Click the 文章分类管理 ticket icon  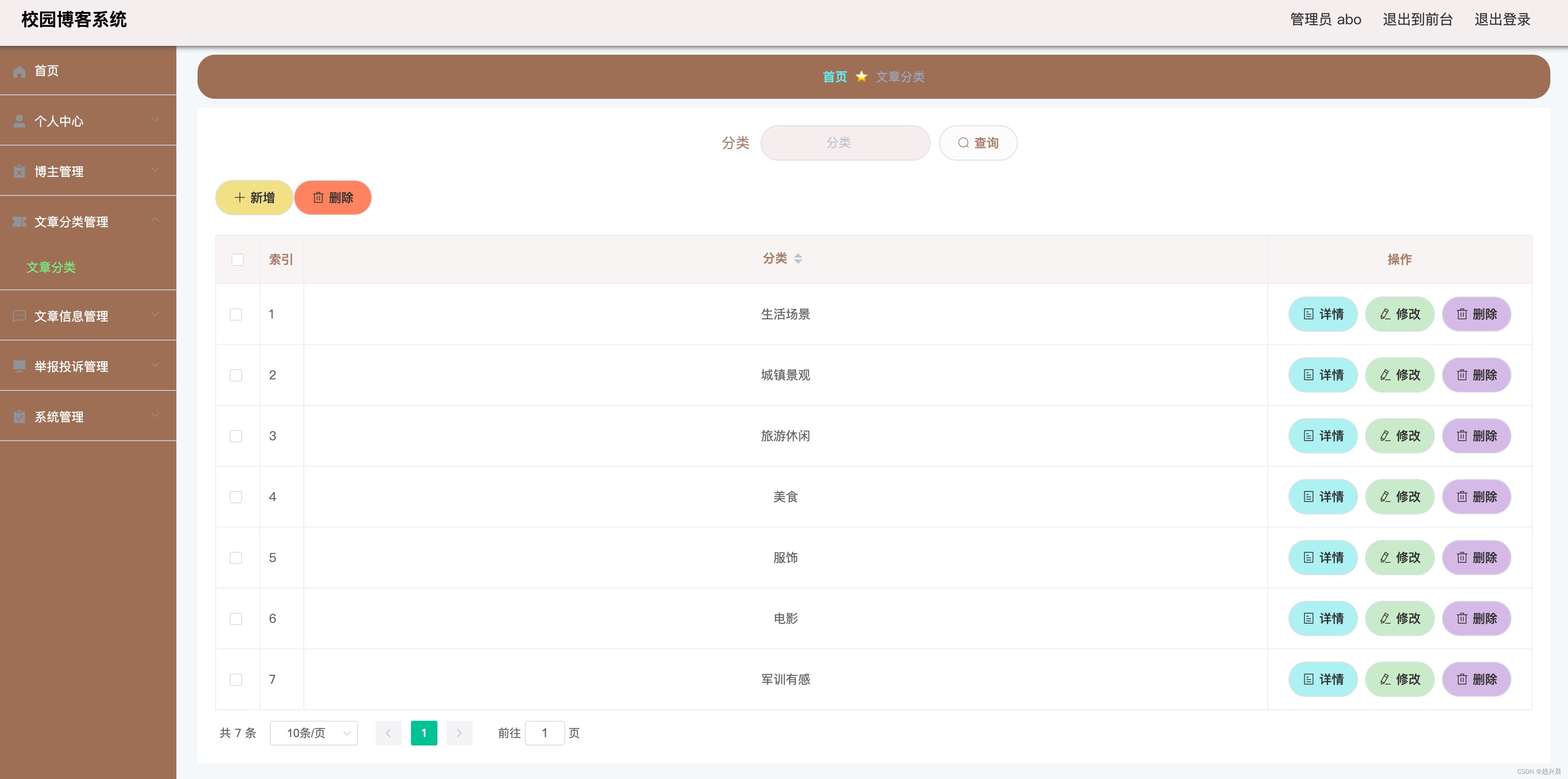coord(19,222)
